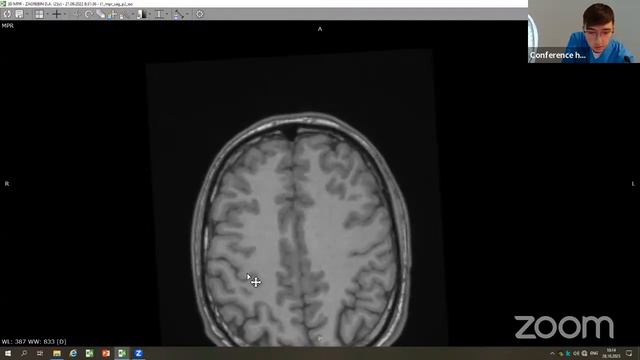
Task: Open Task View on the taskbar
Action: pos(40,353)
